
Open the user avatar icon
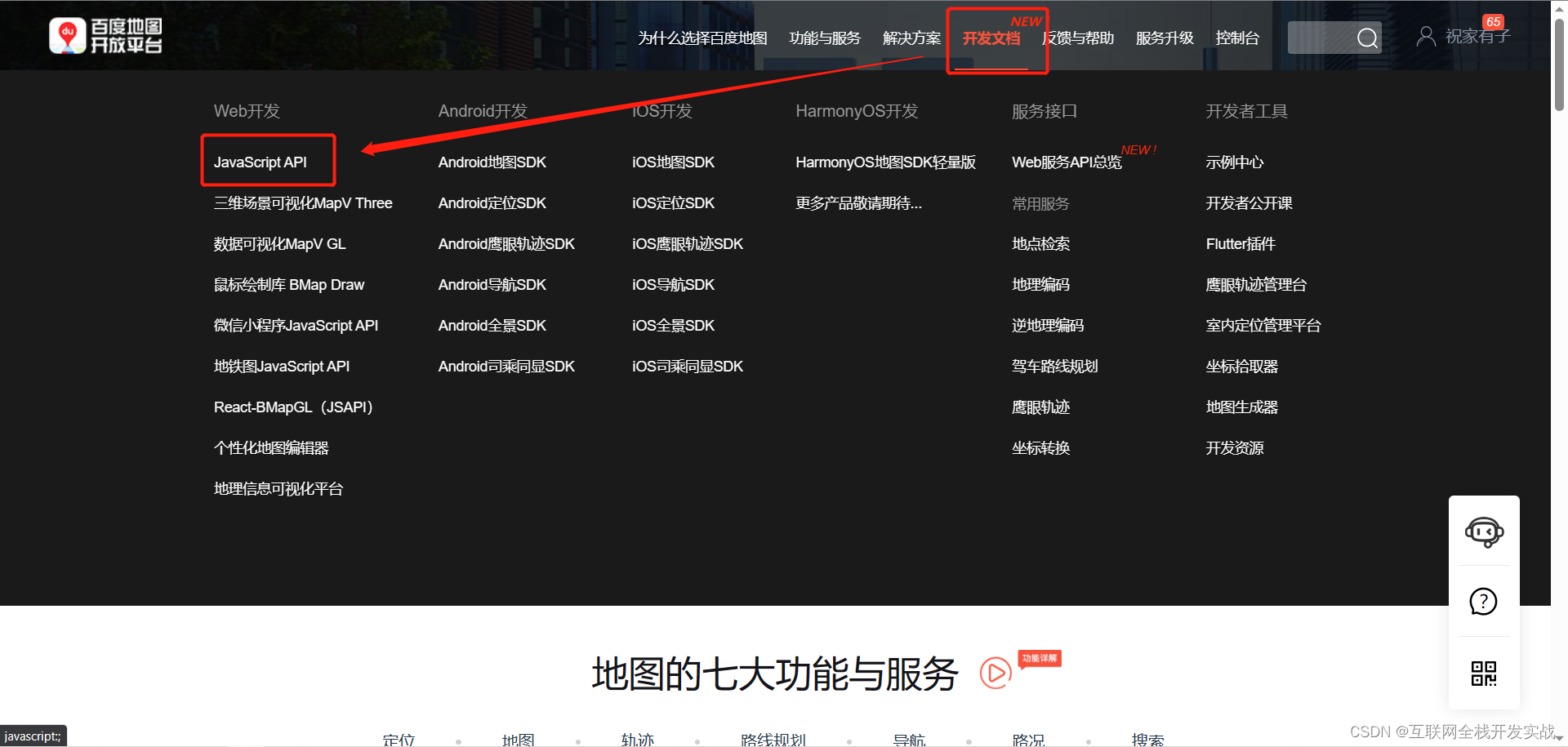[1426, 36]
